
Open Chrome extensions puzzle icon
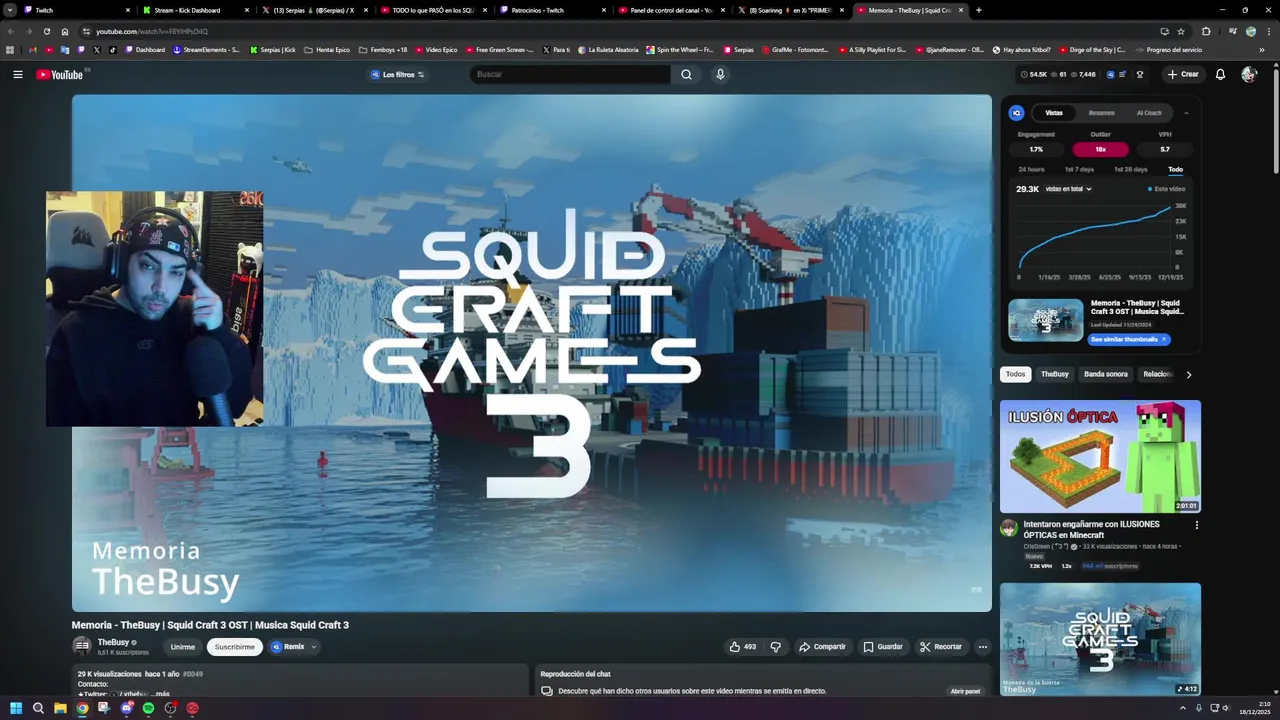pyautogui.click(x=1205, y=31)
